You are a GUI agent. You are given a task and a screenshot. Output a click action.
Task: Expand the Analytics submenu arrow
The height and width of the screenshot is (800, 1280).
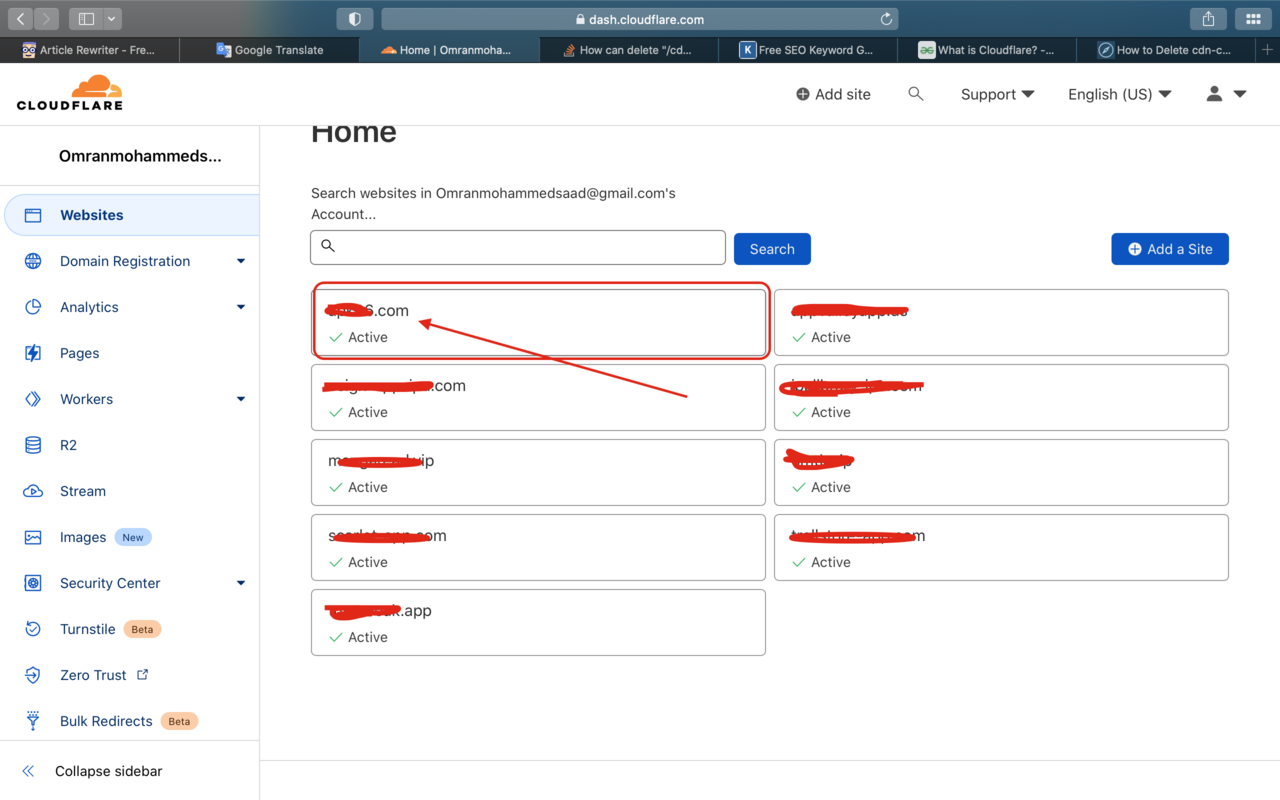point(241,307)
